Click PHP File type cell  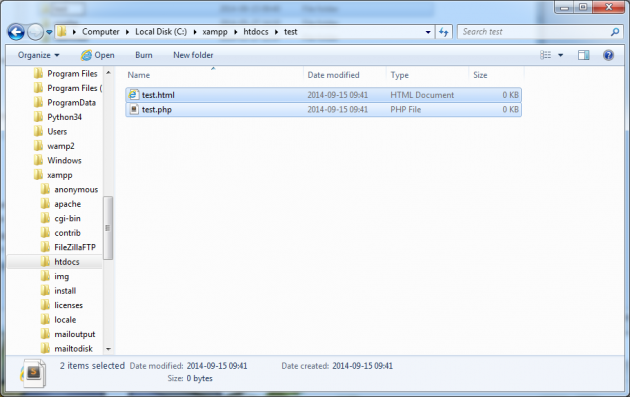pos(405,110)
